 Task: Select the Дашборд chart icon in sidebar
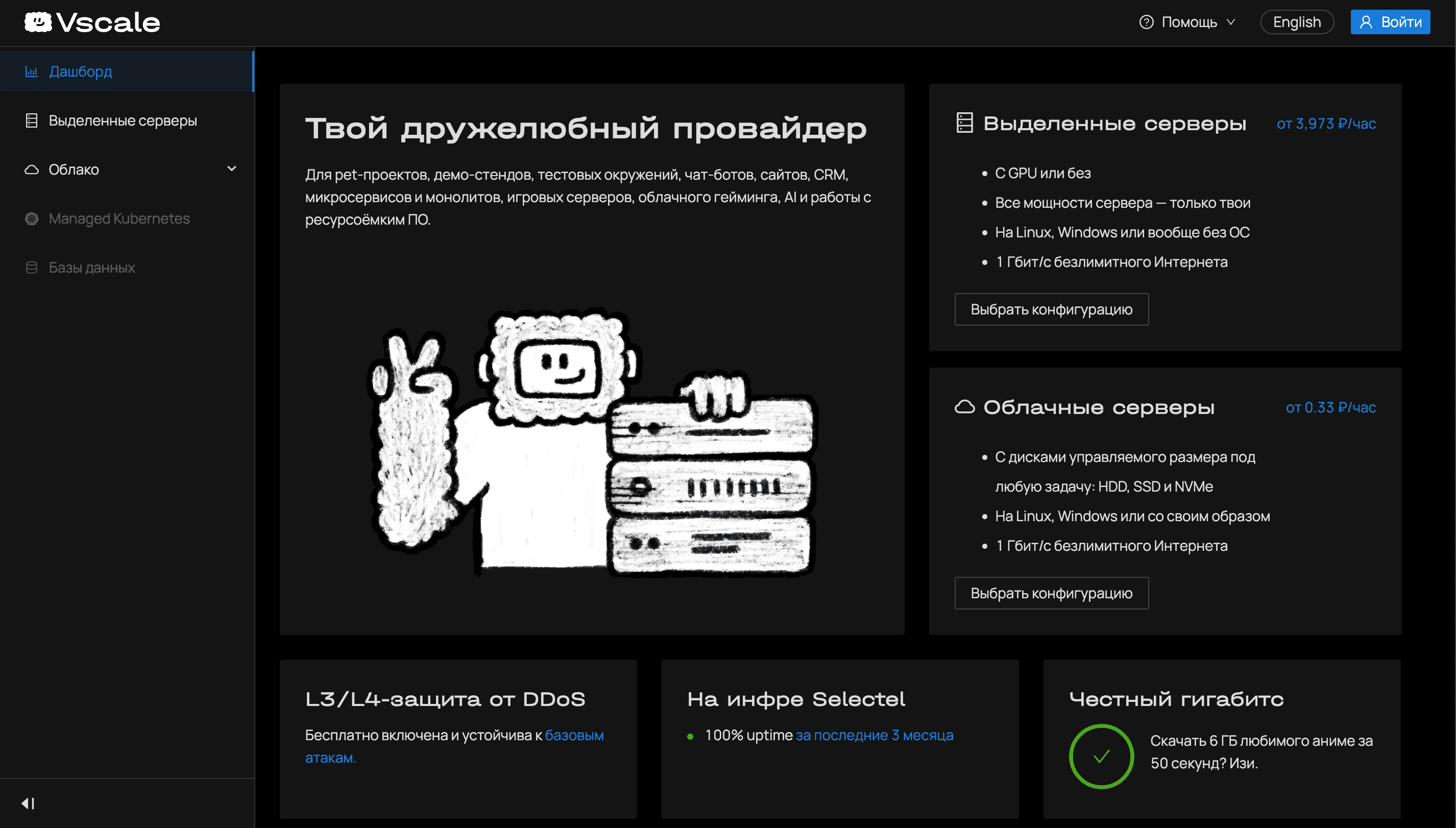[x=32, y=71]
